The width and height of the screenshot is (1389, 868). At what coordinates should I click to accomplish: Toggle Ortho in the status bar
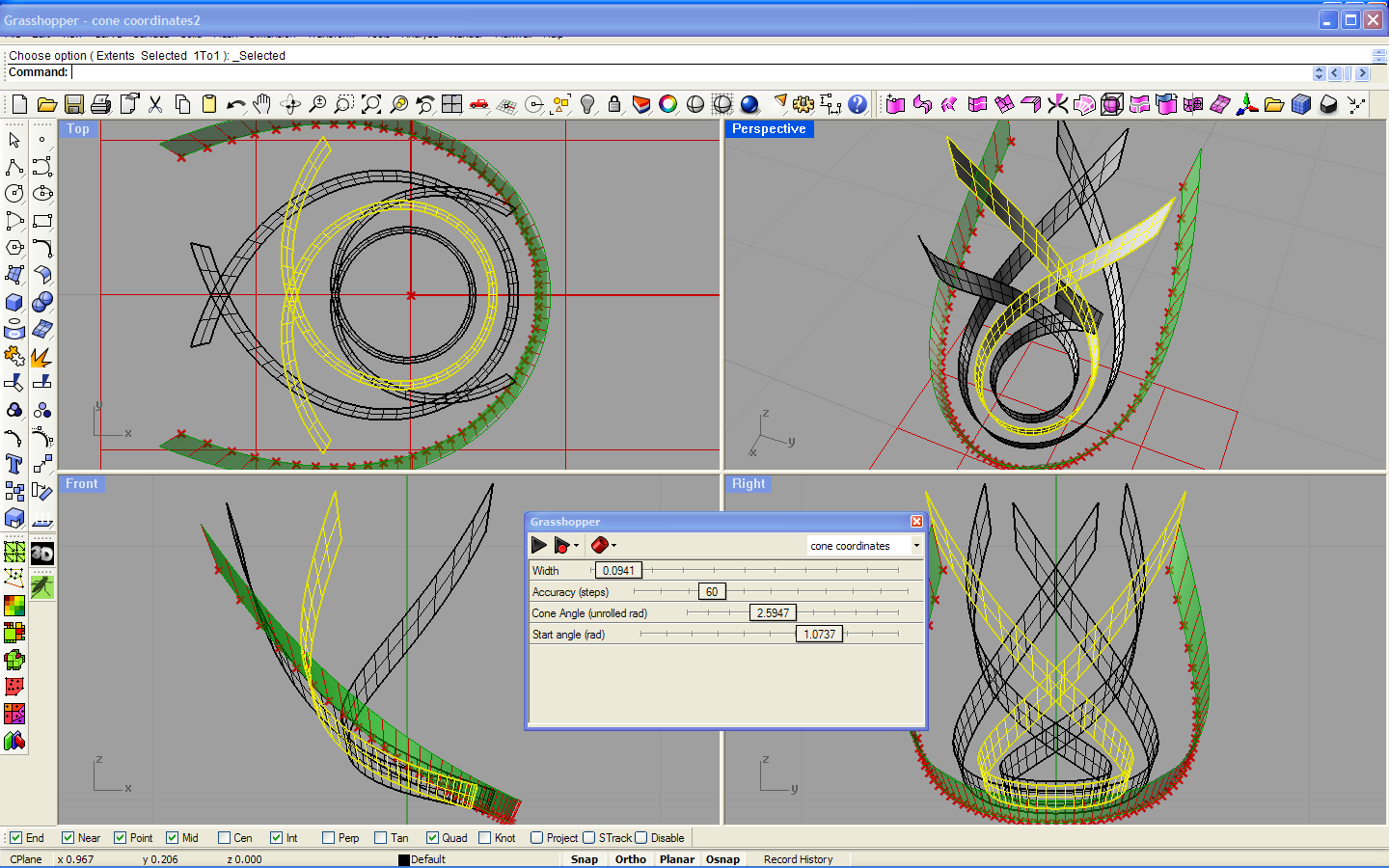coord(630,858)
